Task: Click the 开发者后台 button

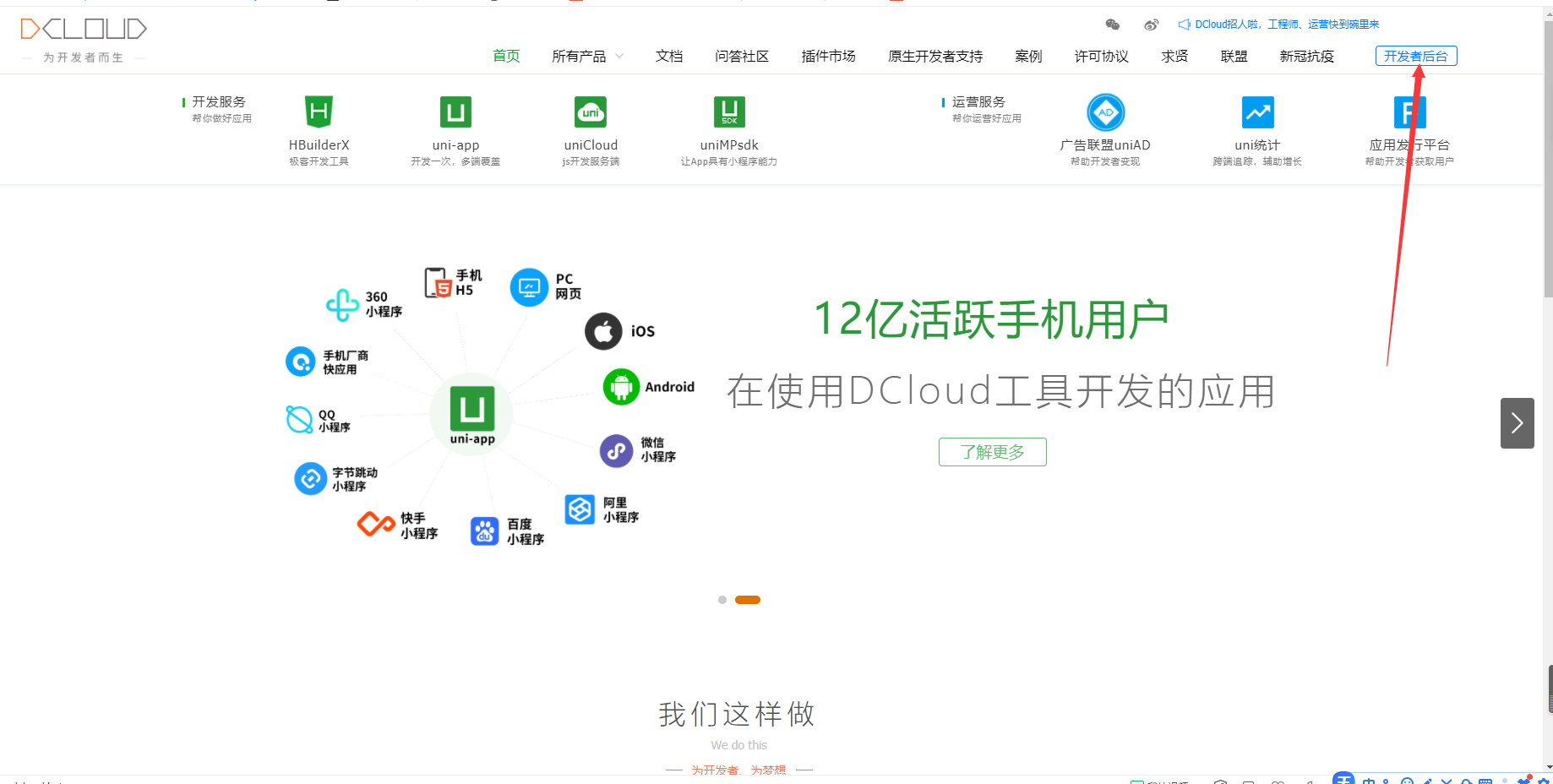Action: click(x=1416, y=56)
